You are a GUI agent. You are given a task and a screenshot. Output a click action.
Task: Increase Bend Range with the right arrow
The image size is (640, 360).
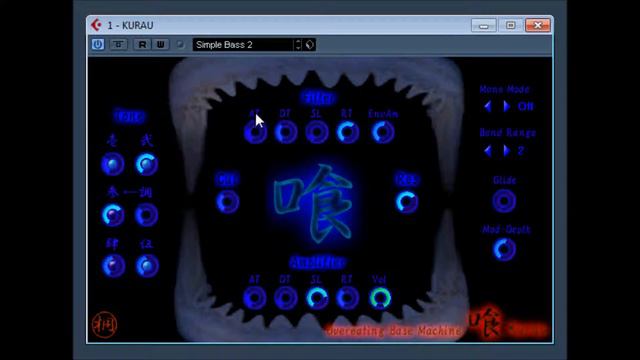click(x=506, y=151)
